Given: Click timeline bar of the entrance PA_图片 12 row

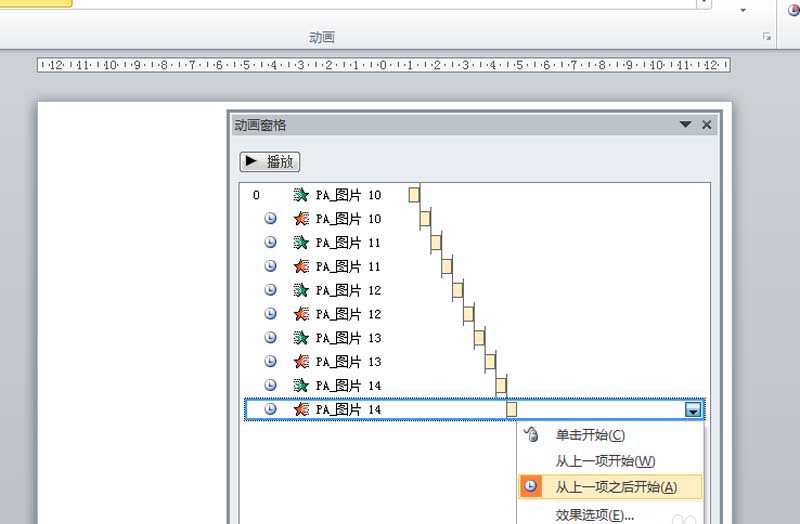Looking at the screenshot, I should 458,290.
